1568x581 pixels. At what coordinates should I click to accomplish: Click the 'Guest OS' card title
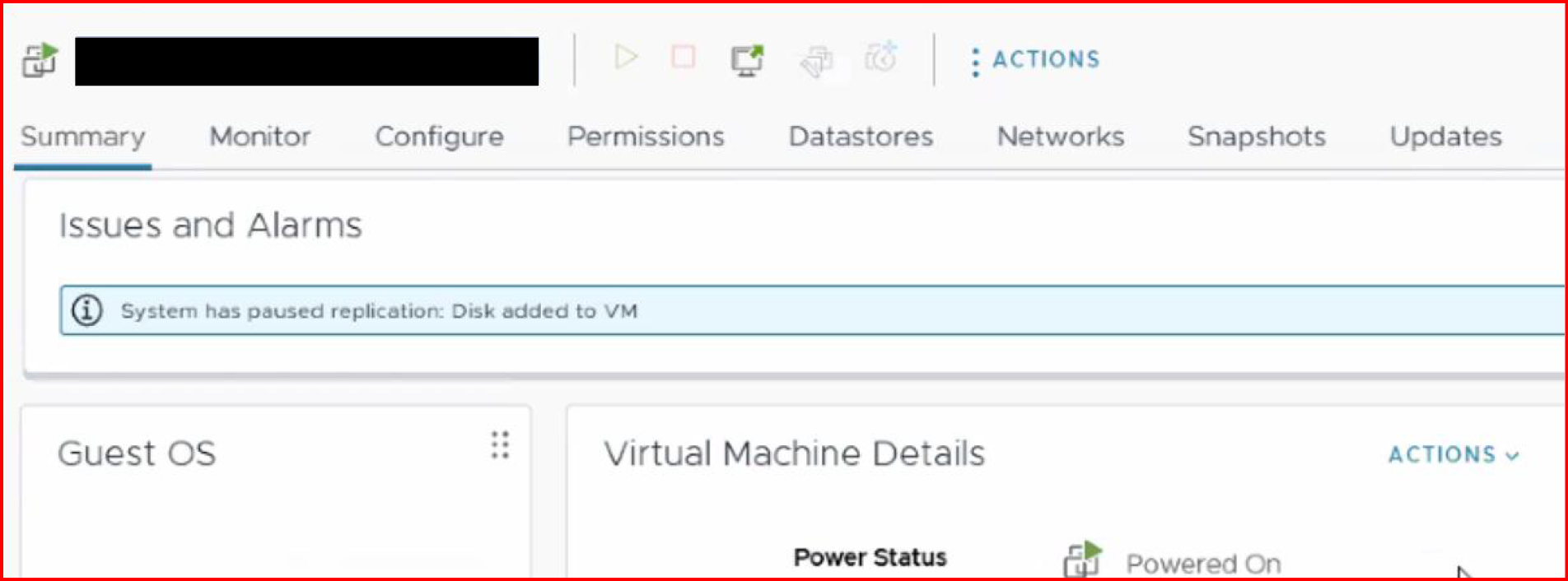[137, 453]
